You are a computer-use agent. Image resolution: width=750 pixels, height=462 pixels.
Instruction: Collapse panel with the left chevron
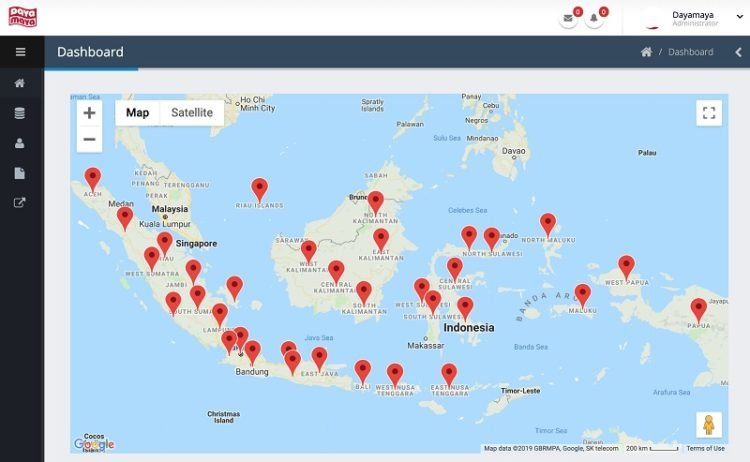coord(739,52)
